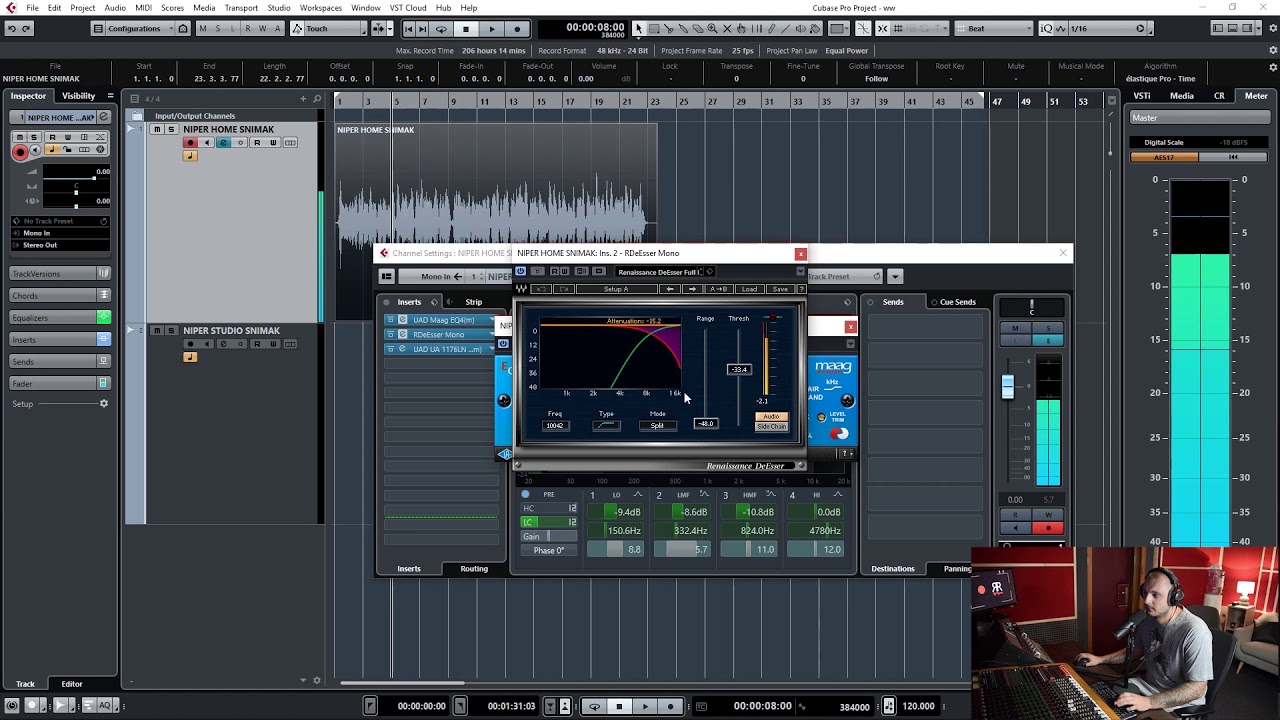This screenshot has width=1280, height=720.
Task: Open the Configurations dropdown
Action: [x=139, y=28]
